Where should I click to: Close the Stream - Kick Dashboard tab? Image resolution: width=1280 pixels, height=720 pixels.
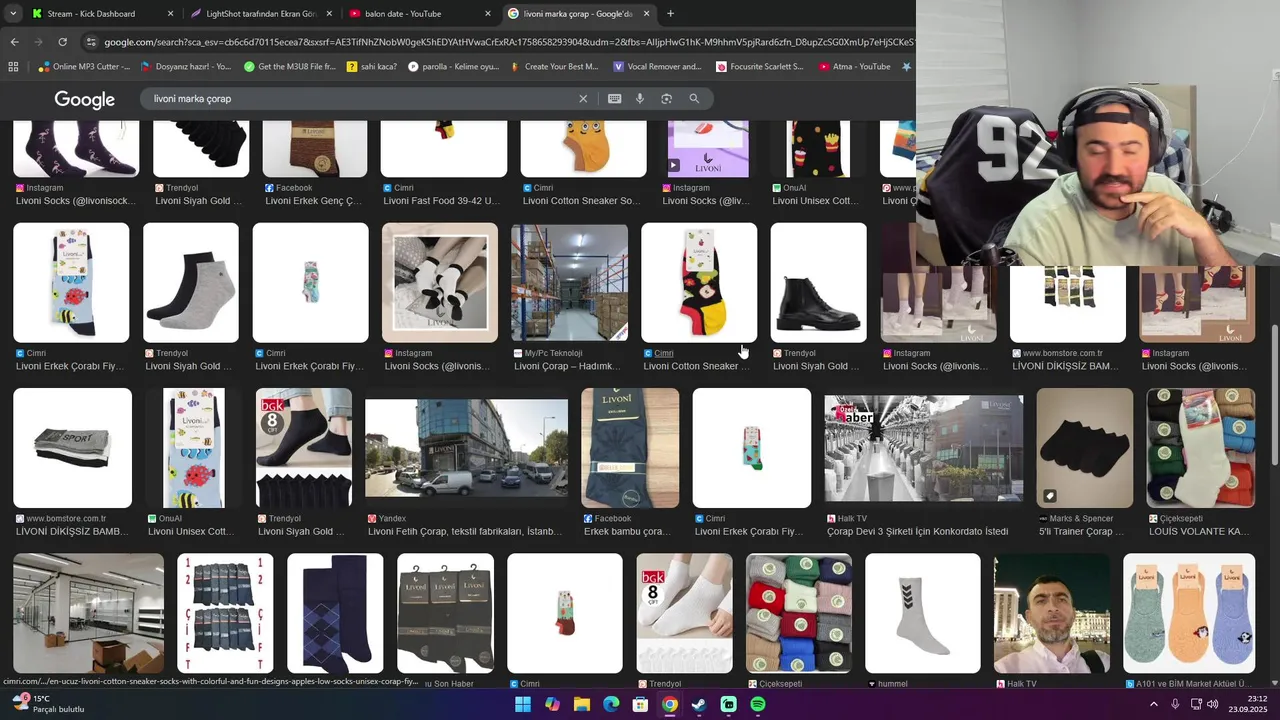point(170,14)
